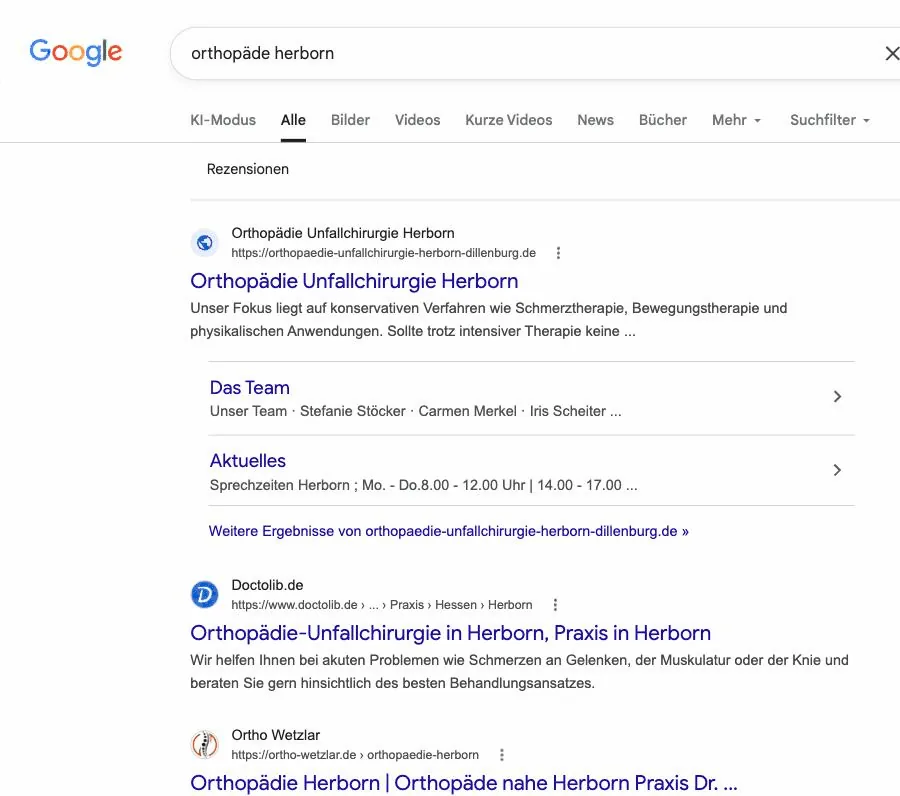This screenshot has height=796, width=900.
Task: Select the Alle tab
Action: point(293,120)
